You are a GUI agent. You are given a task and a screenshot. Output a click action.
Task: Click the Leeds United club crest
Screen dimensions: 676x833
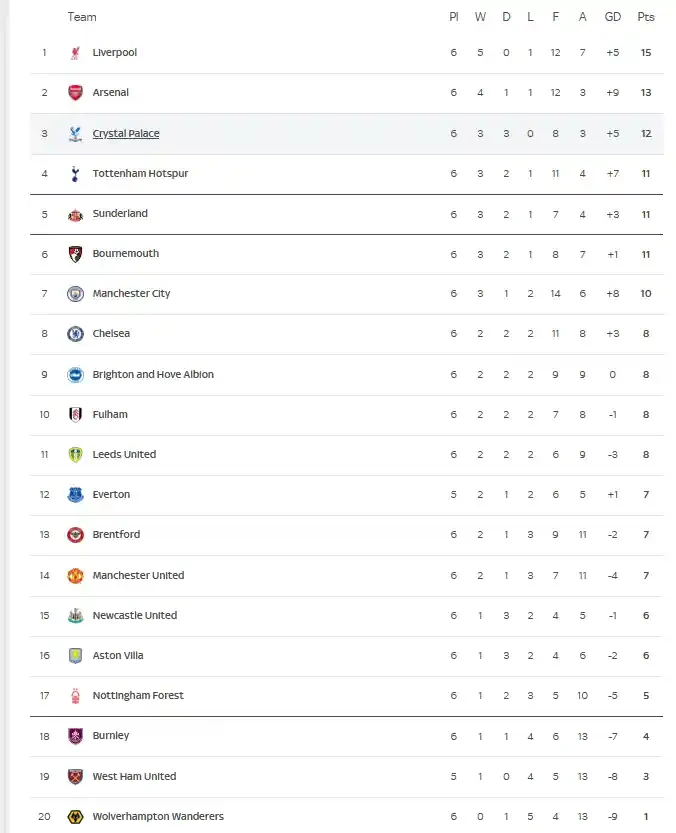(x=75, y=454)
